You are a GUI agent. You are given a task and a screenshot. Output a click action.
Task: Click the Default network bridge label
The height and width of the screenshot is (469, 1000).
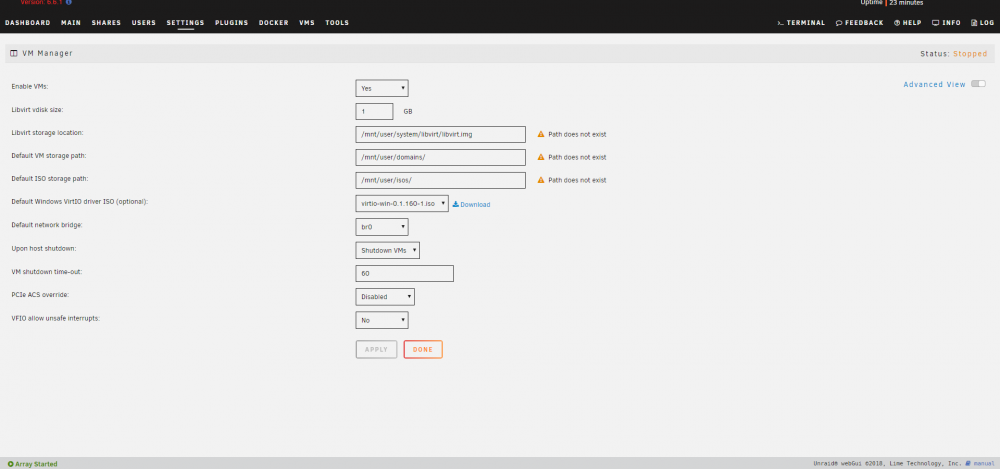pos(47,225)
